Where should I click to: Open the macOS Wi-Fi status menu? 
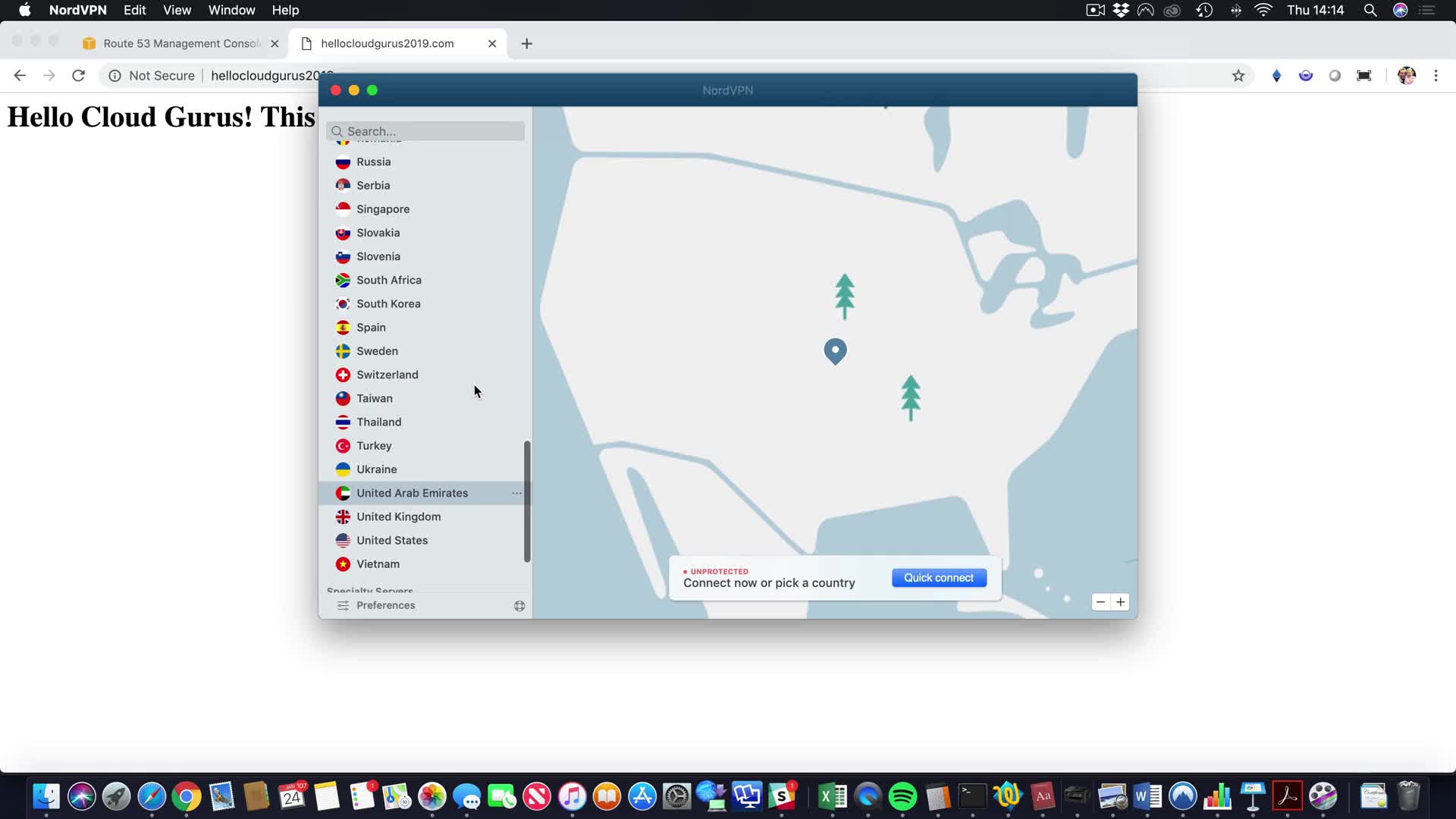click(1263, 10)
